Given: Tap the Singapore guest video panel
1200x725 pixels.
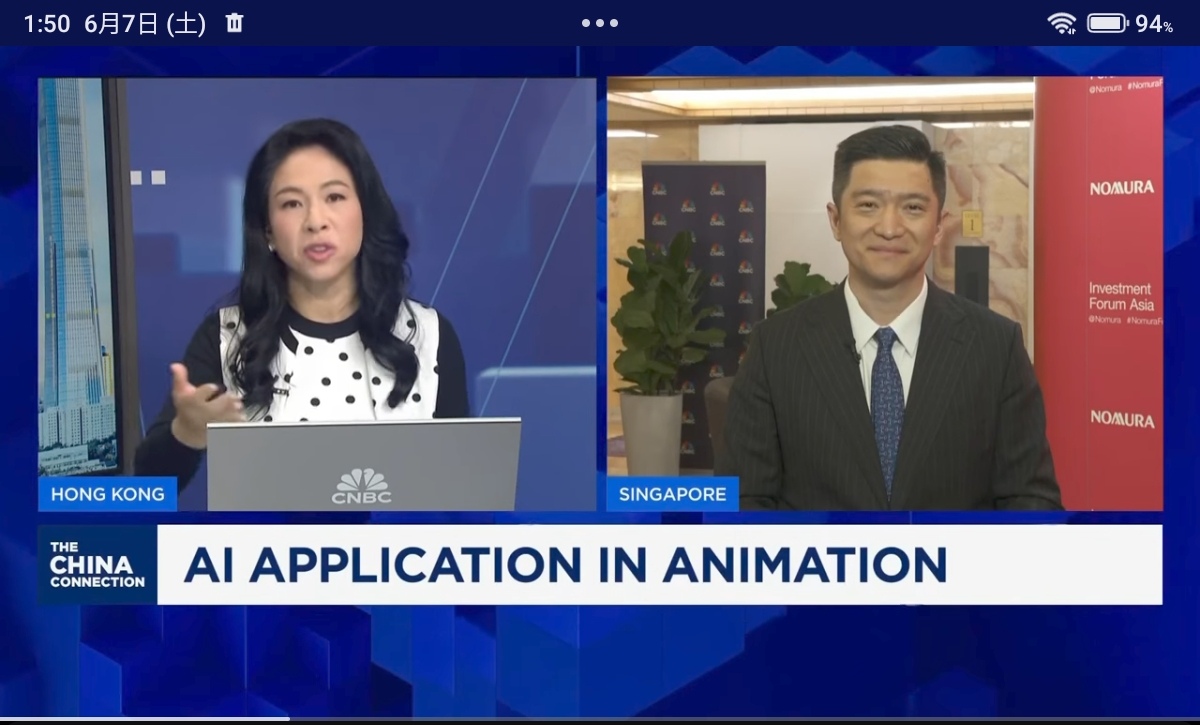Looking at the screenshot, I should (x=885, y=294).
